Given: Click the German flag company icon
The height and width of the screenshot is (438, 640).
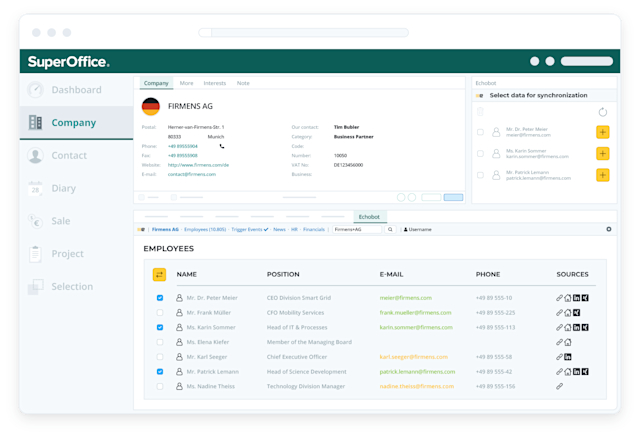Looking at the screenshot, I should point(151,107).
